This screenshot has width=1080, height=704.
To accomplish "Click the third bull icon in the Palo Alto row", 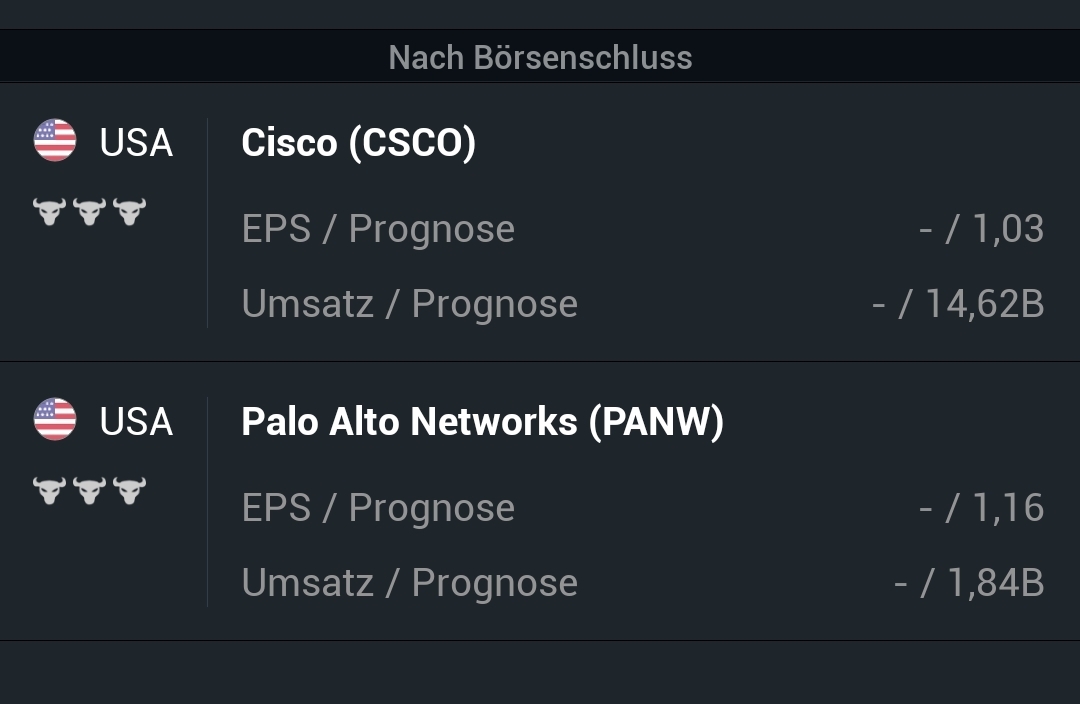I will [x=129, y=490].
